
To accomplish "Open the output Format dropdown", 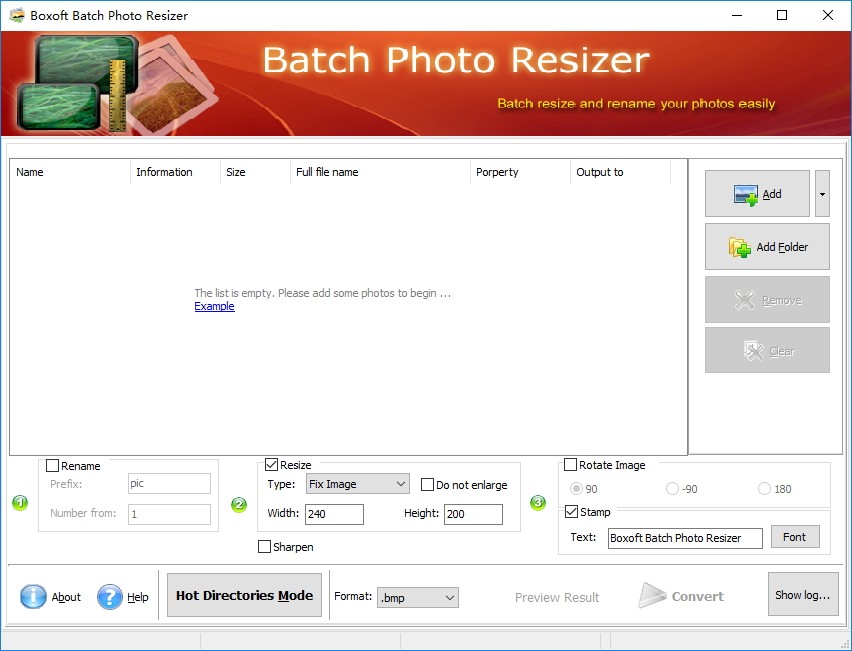I will tap(418, 598).
